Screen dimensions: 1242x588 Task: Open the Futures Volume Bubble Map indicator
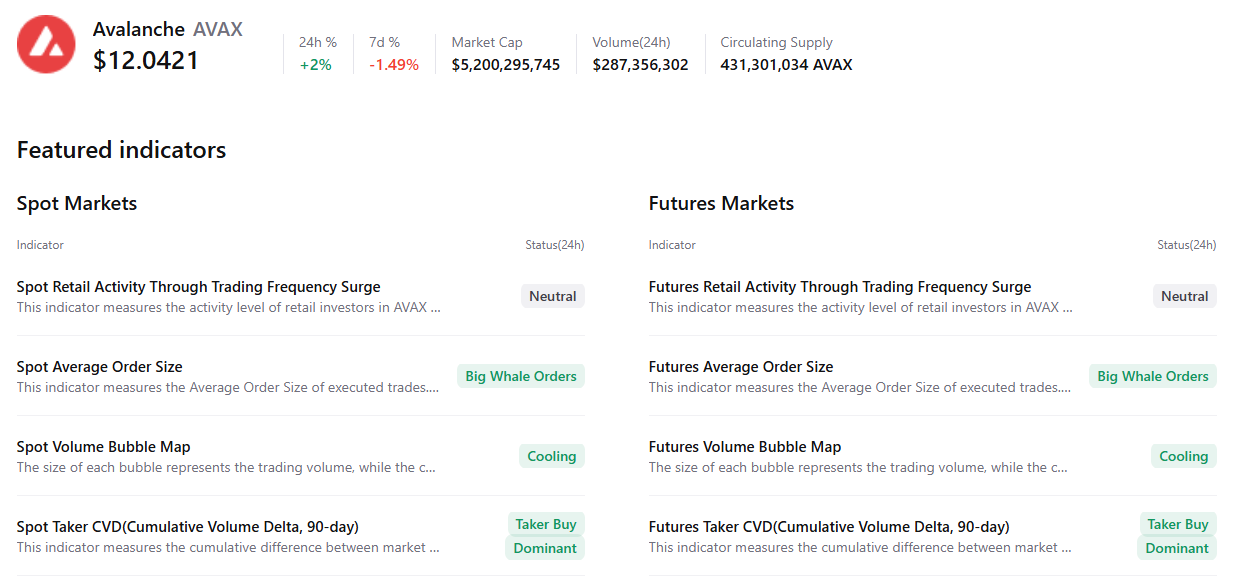click(x=744, y=447)
